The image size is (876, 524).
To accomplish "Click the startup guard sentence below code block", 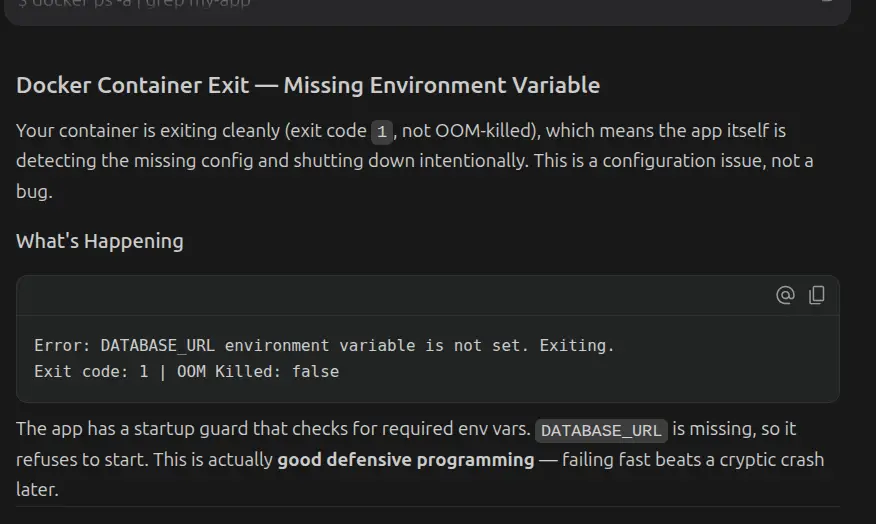I will (273, 429).
